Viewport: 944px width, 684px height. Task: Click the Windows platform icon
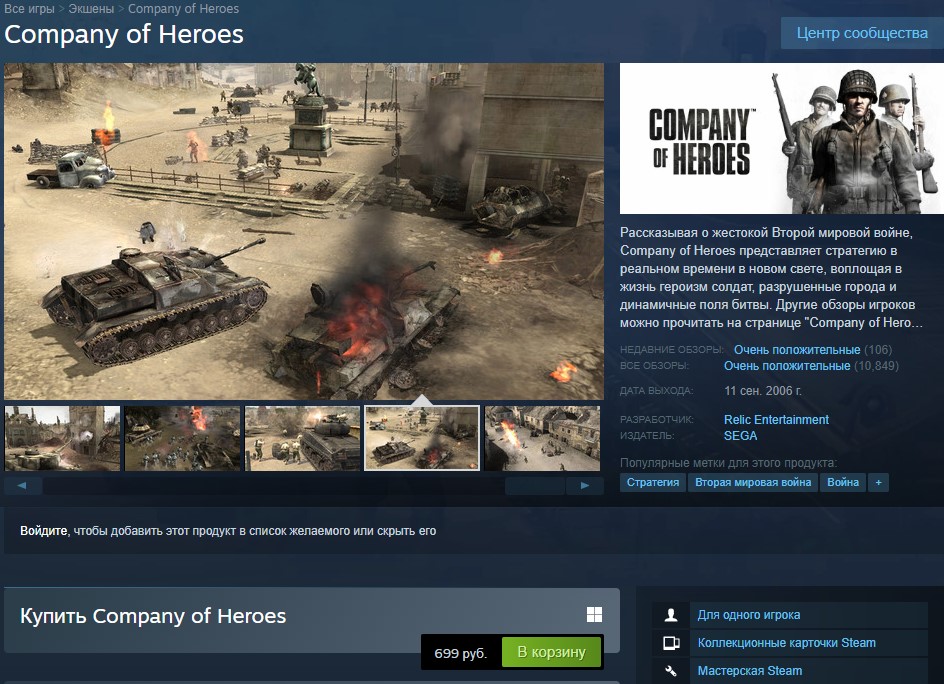point(594,614)
